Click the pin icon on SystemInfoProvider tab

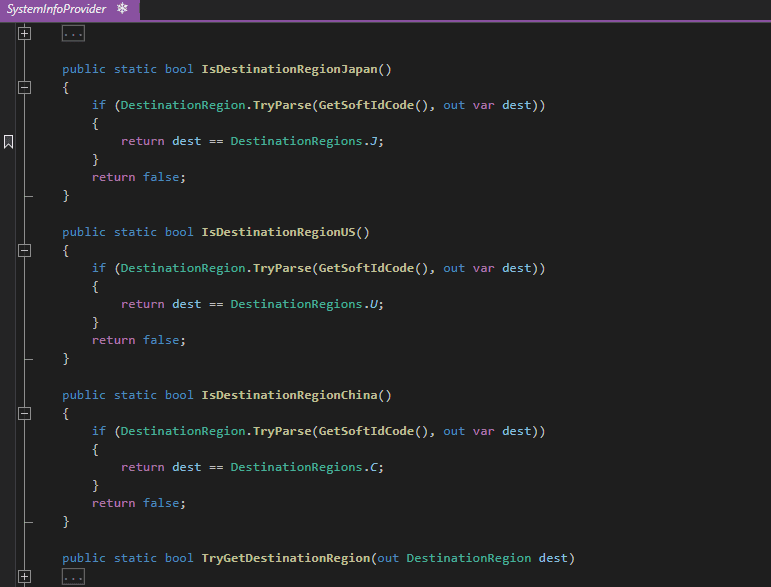pyautogui.click(x=122, y=8)
